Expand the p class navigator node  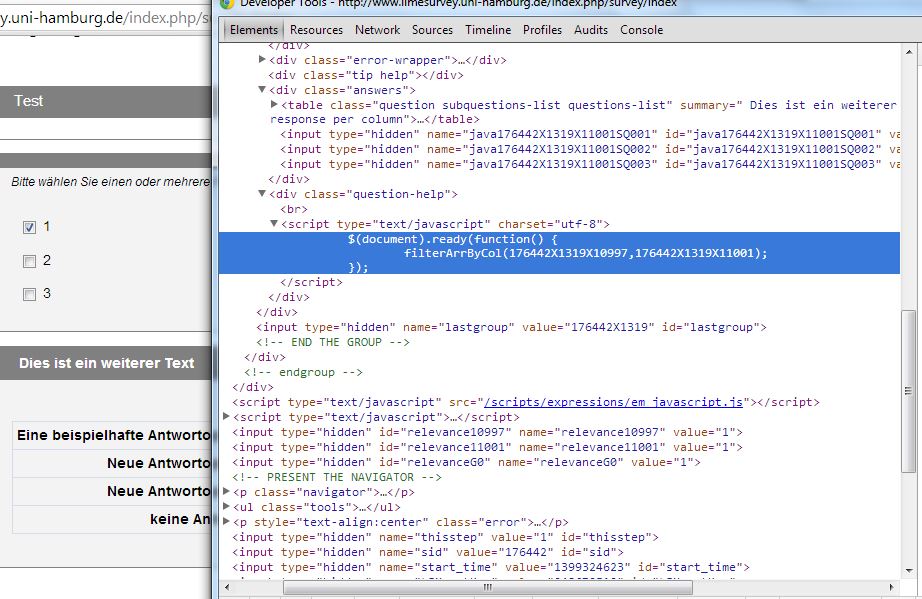tap(227, 492)
